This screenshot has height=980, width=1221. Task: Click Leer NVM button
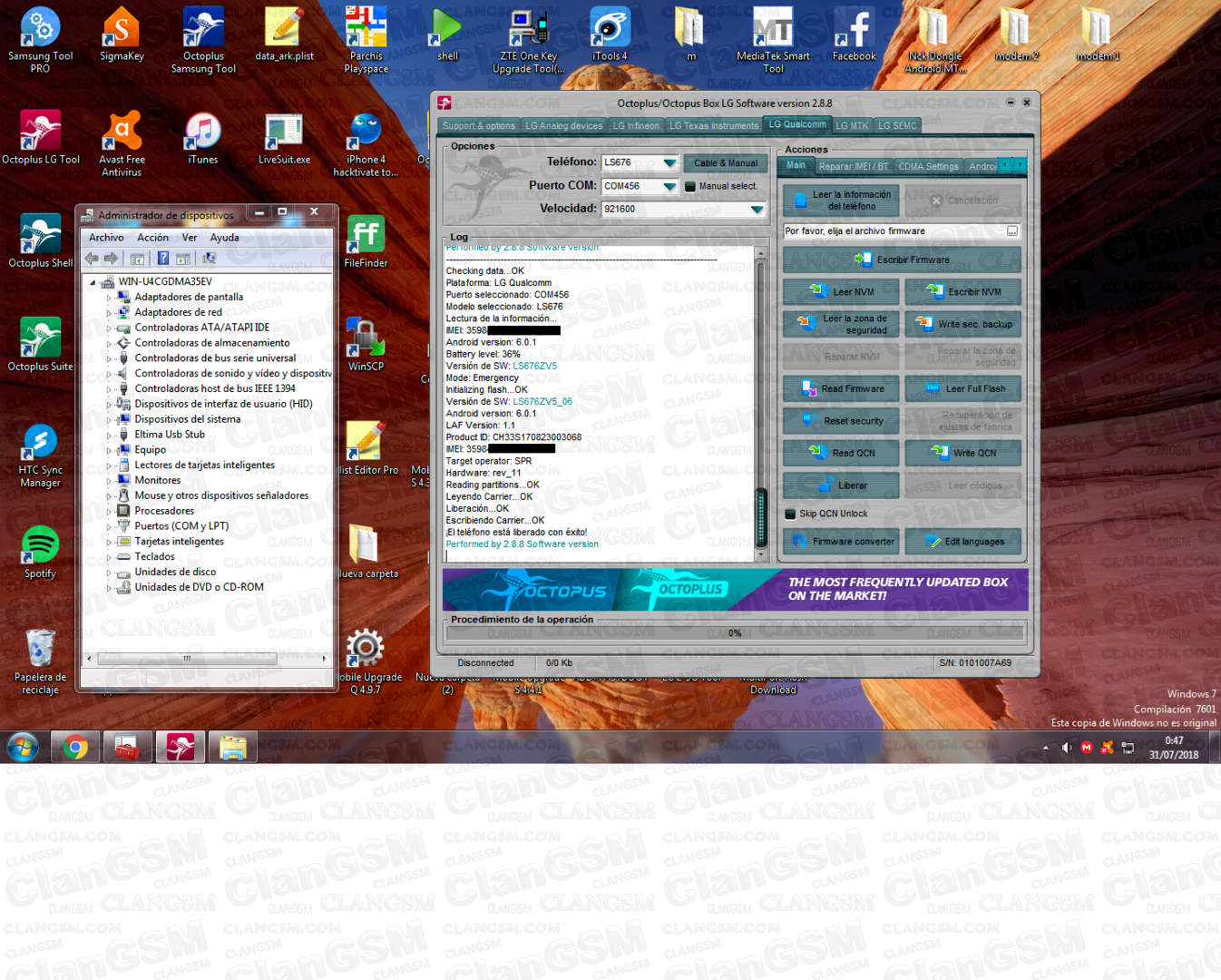[841, 292]
